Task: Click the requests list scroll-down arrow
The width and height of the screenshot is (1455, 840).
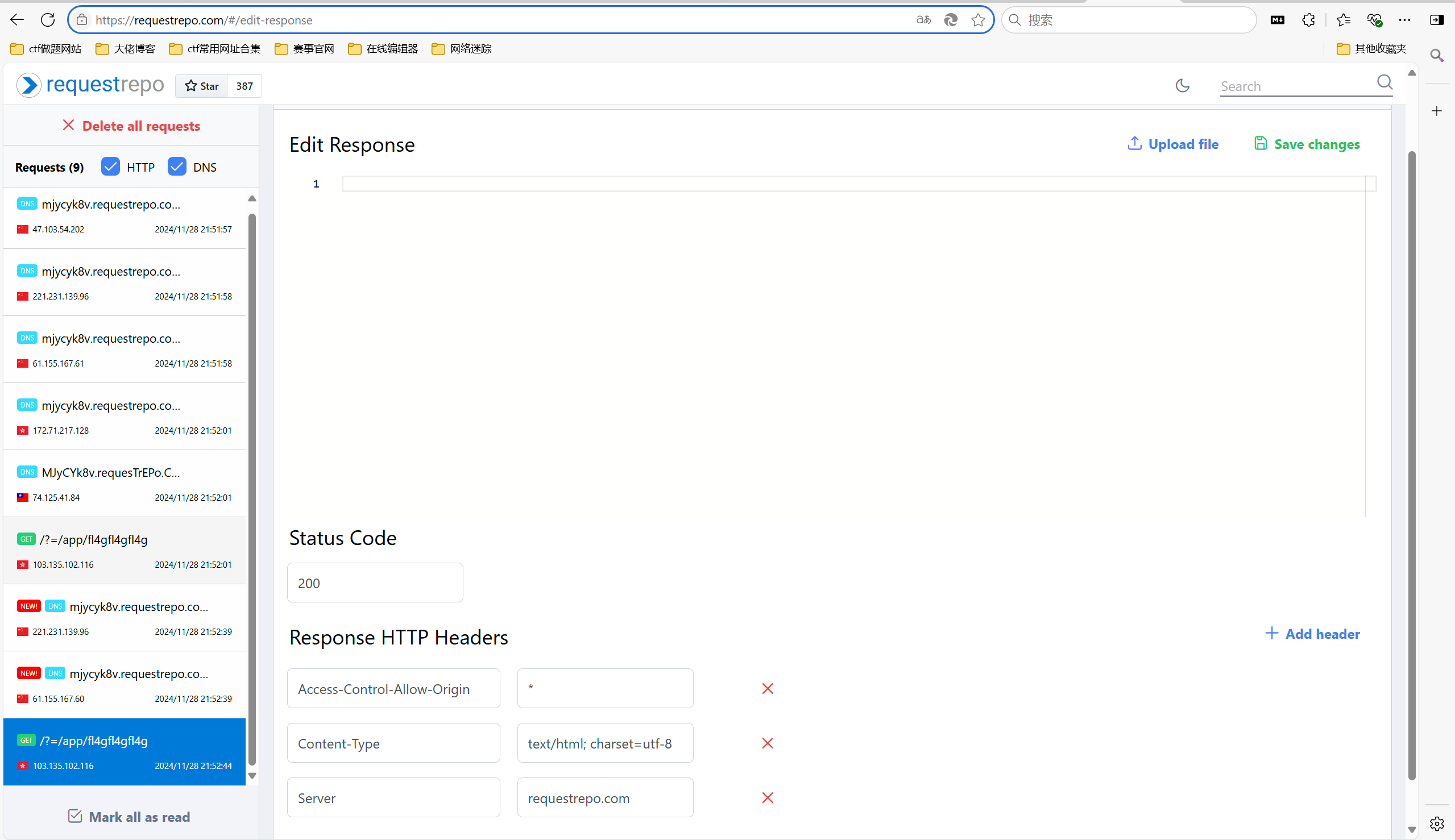Action: [252, 776]
